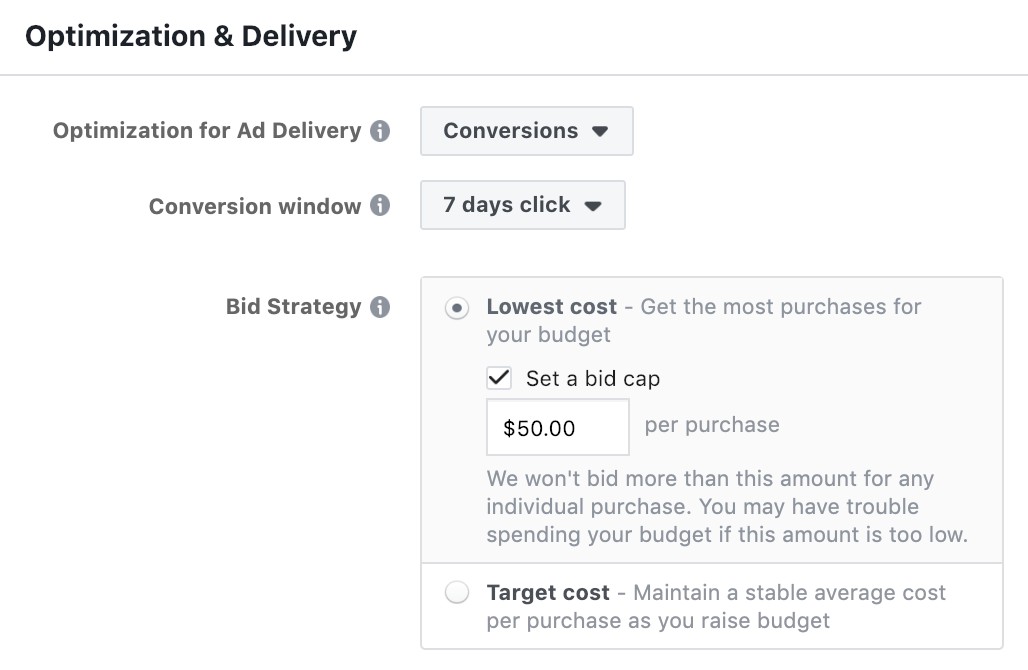
Task: Click the most purchases for your budget text
Action: coord(780,307)
